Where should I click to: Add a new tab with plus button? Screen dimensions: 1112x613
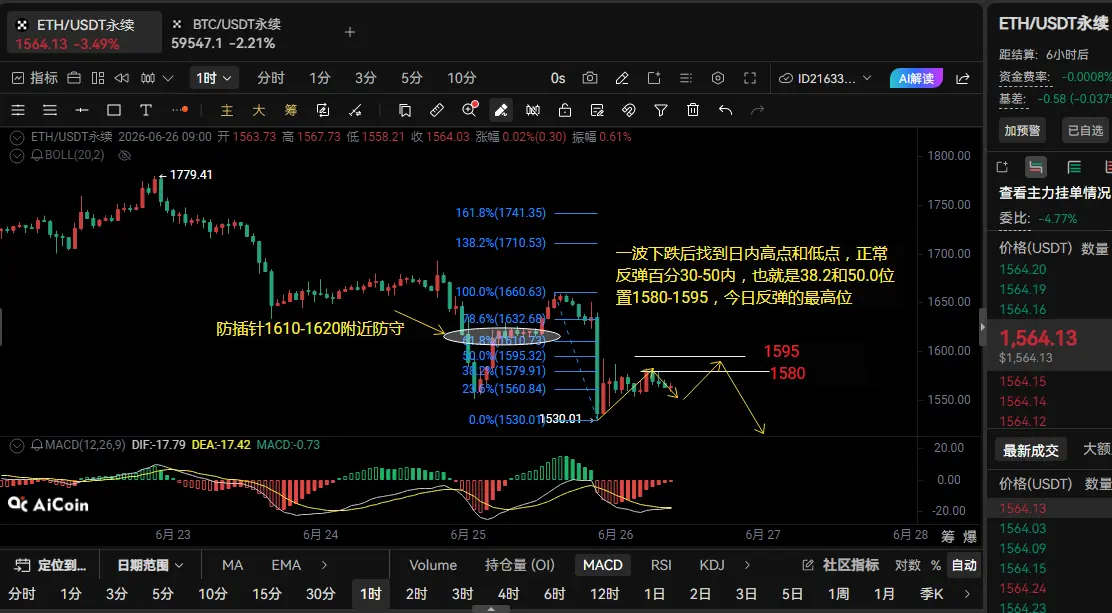coord(349,33)
